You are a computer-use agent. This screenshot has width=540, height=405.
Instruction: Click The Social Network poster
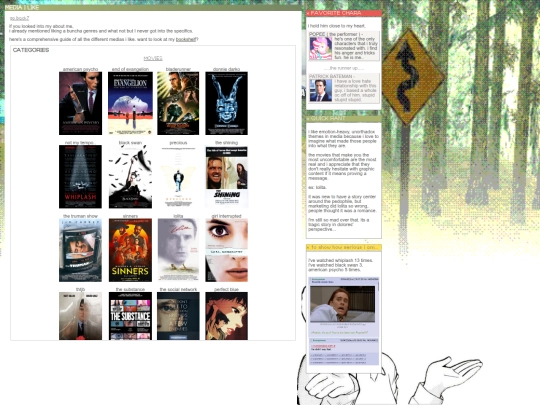[178, 316]
